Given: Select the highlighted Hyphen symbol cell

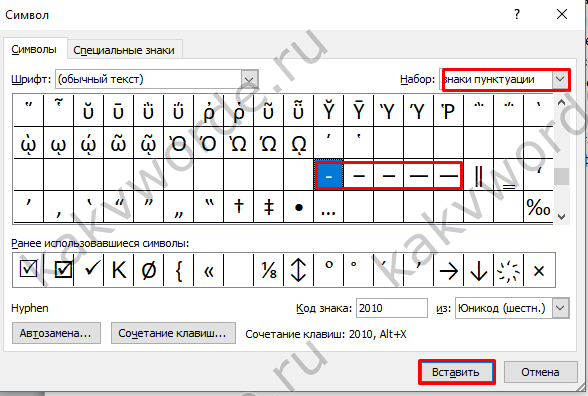Looking at the screenshot, I should tap(328, 176).
